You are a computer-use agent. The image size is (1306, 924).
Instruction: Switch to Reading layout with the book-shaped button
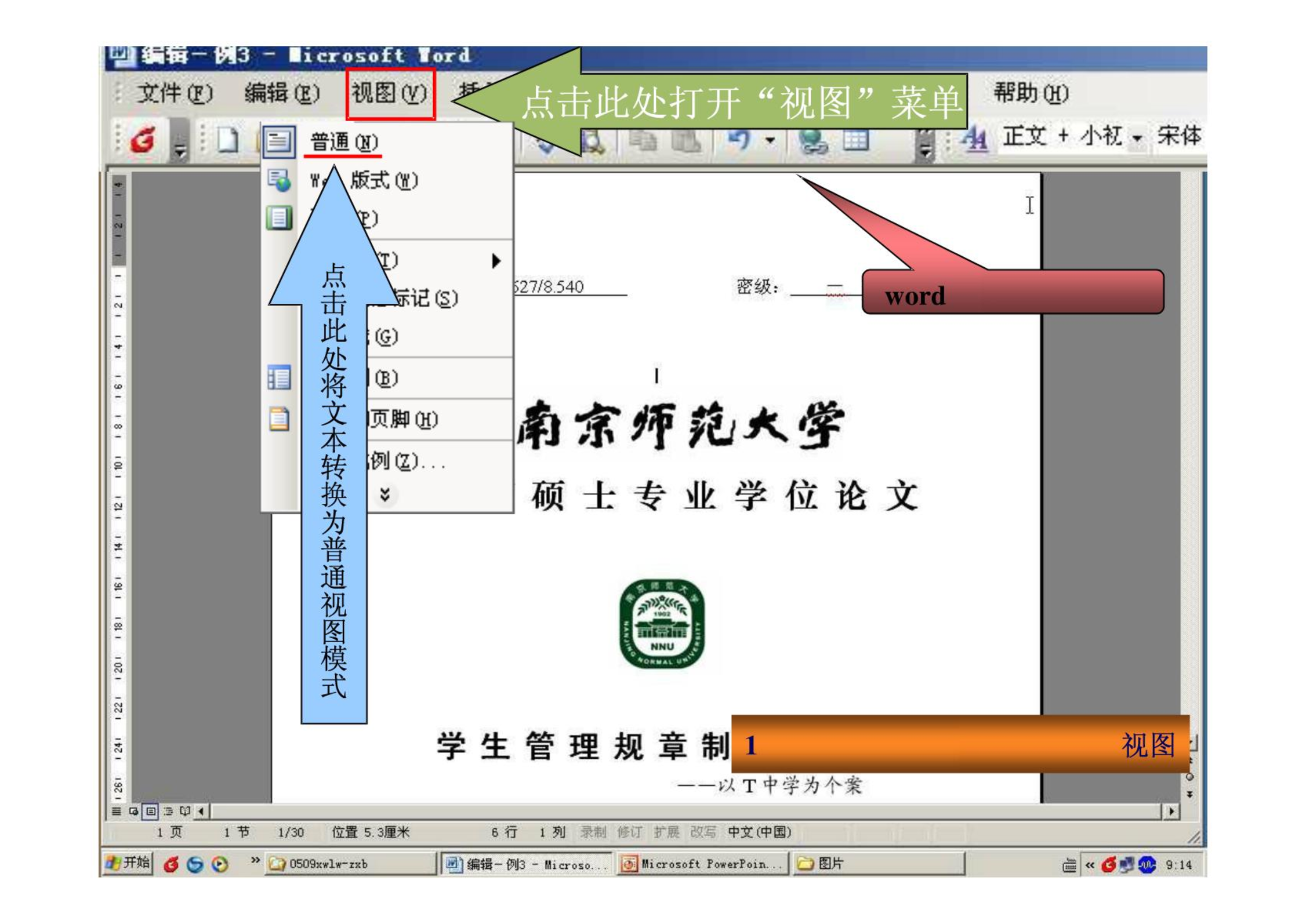[185, 811]
